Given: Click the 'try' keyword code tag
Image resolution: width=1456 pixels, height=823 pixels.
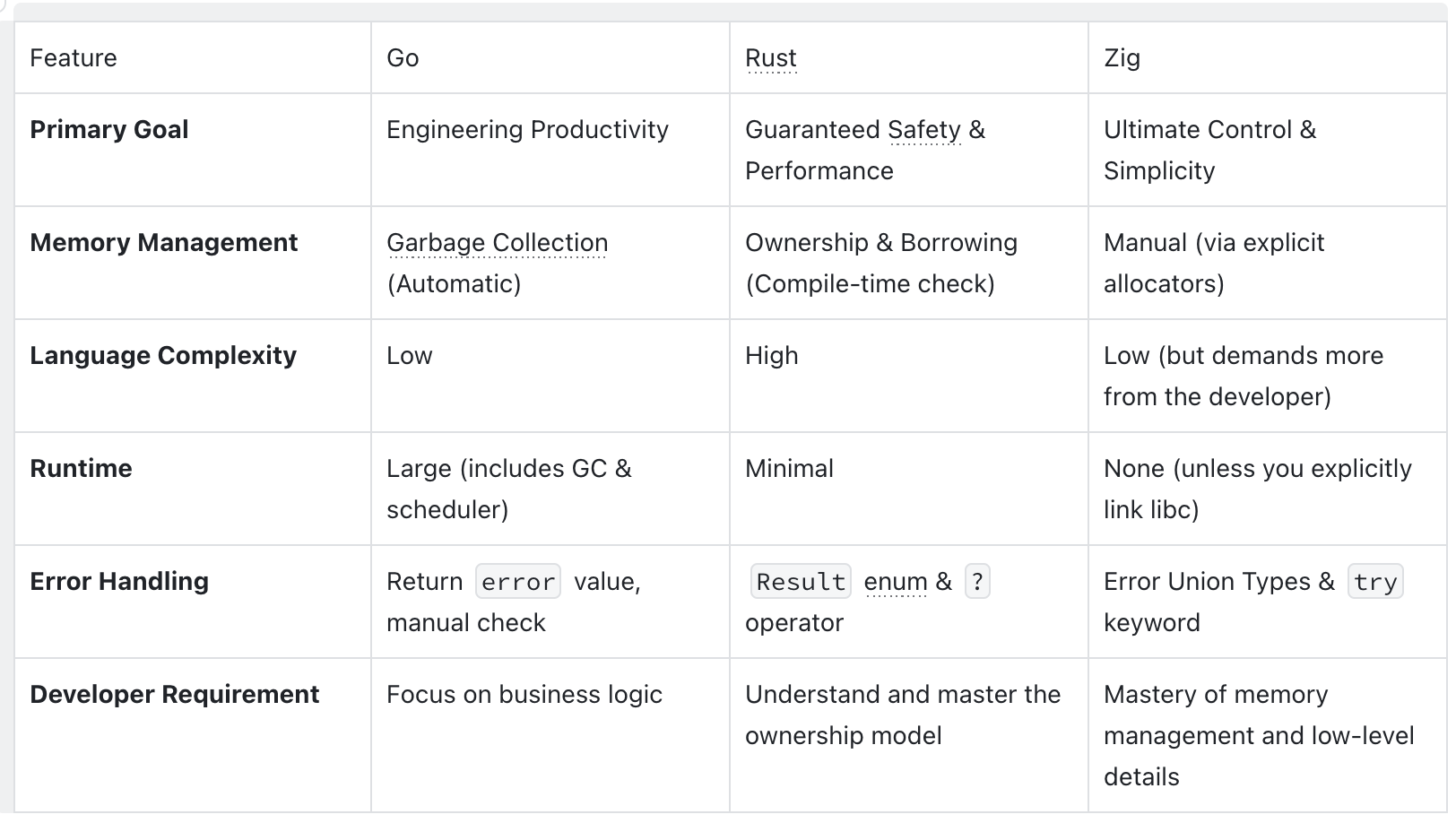Looking at the screenshot, I should tap(1375, 582).
